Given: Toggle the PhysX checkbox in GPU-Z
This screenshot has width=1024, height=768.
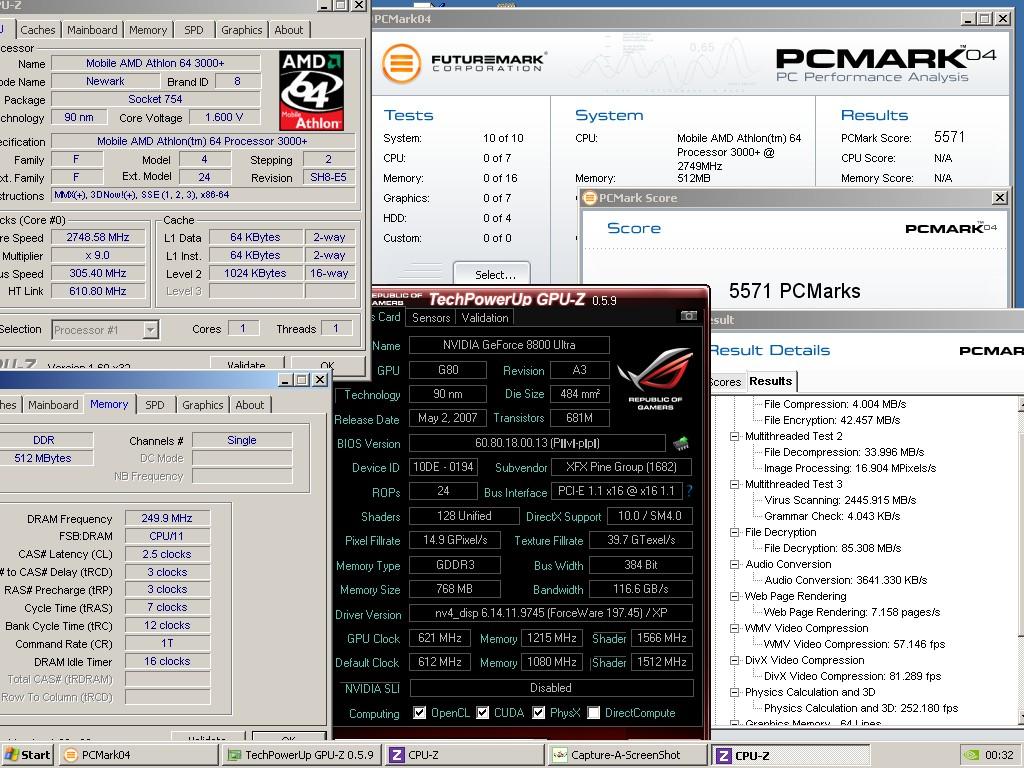Looking at the screenshot, I should pyautogui.click(x=539, y=712).
